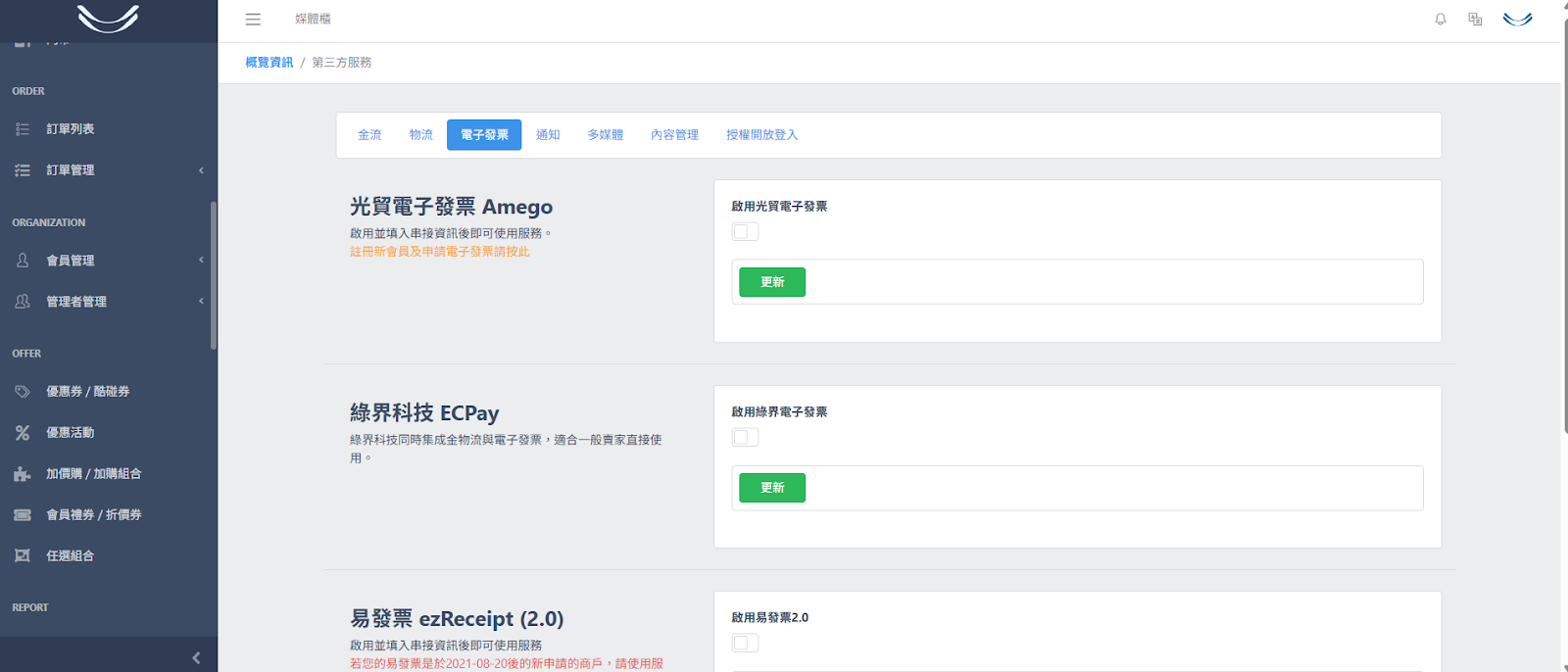1568x672 pixels.
Task: Open 優惠券 / 酷碰券 in the sidebar
Action: click(88, 392)
